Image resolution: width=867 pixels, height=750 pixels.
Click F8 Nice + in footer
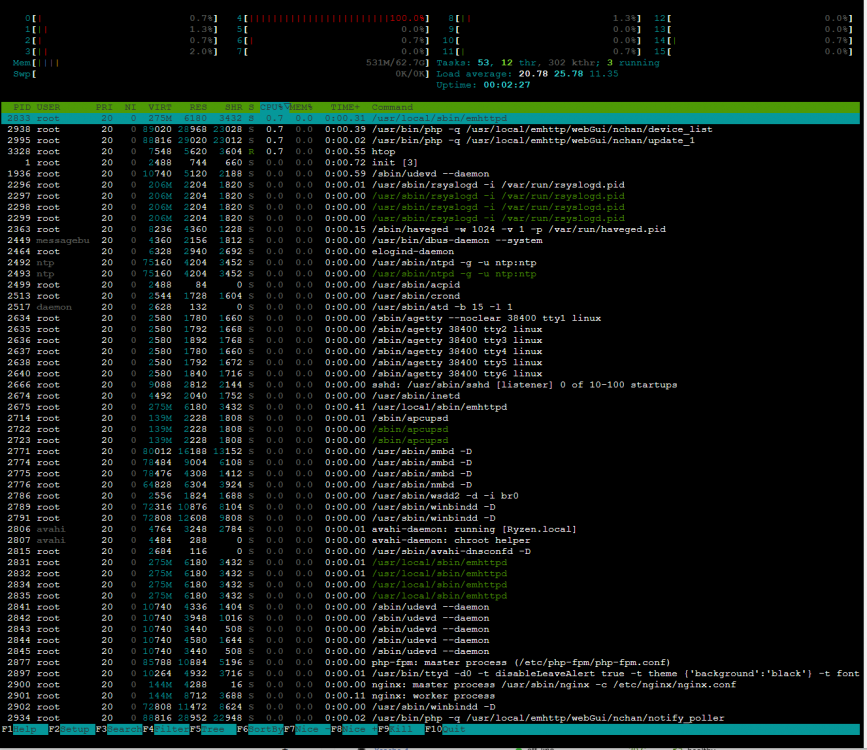(354, 729)
